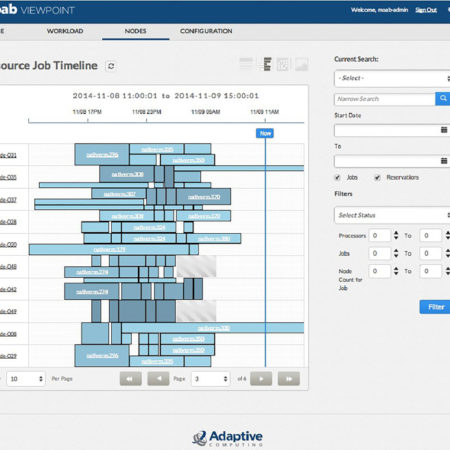Click the blue Filter button
This screenshot has width=450, height=450.
[435, 307]
